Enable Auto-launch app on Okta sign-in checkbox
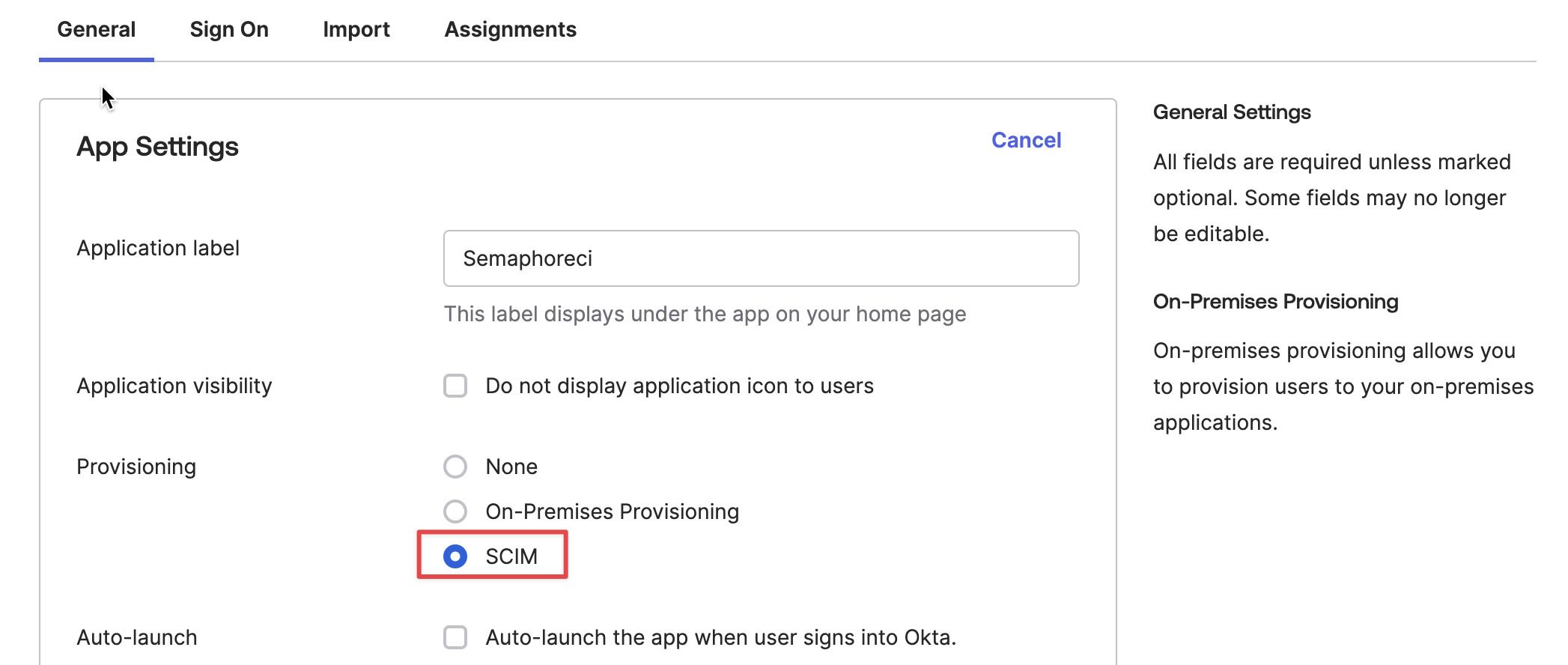The width and height of the screenshot is (1568, 665). coord(455,637)
